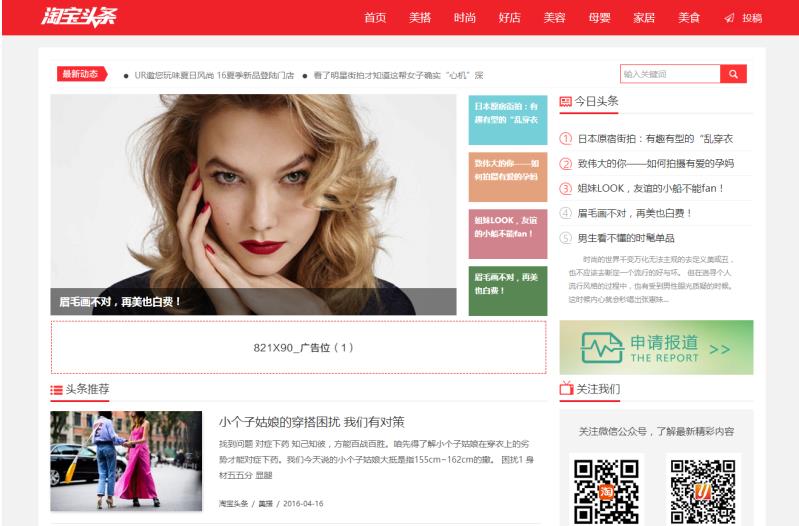
Task: Open the 首页 menu item
Action: (375, 18)
